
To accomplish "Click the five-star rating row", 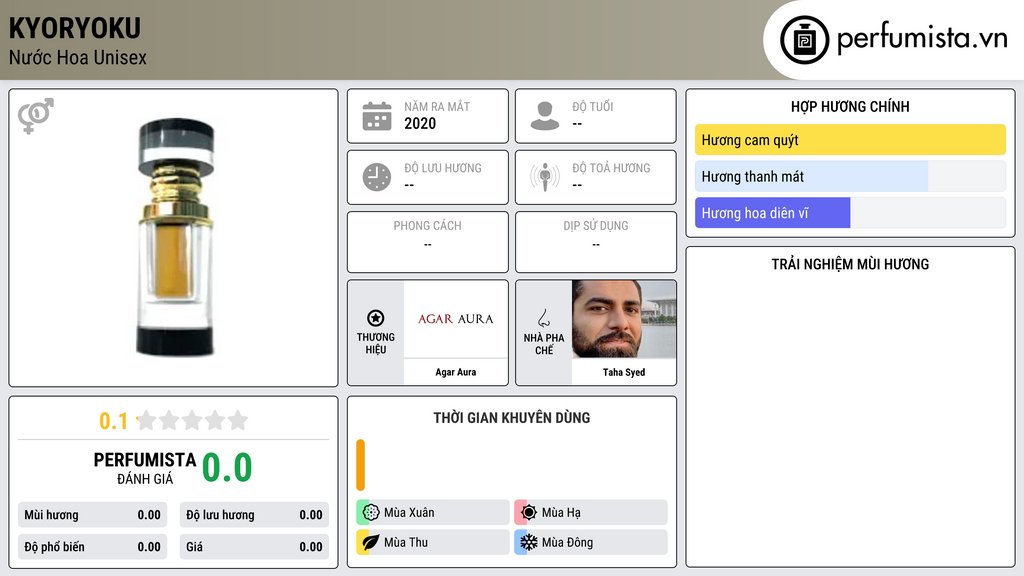I will click(x=192, y=420).
